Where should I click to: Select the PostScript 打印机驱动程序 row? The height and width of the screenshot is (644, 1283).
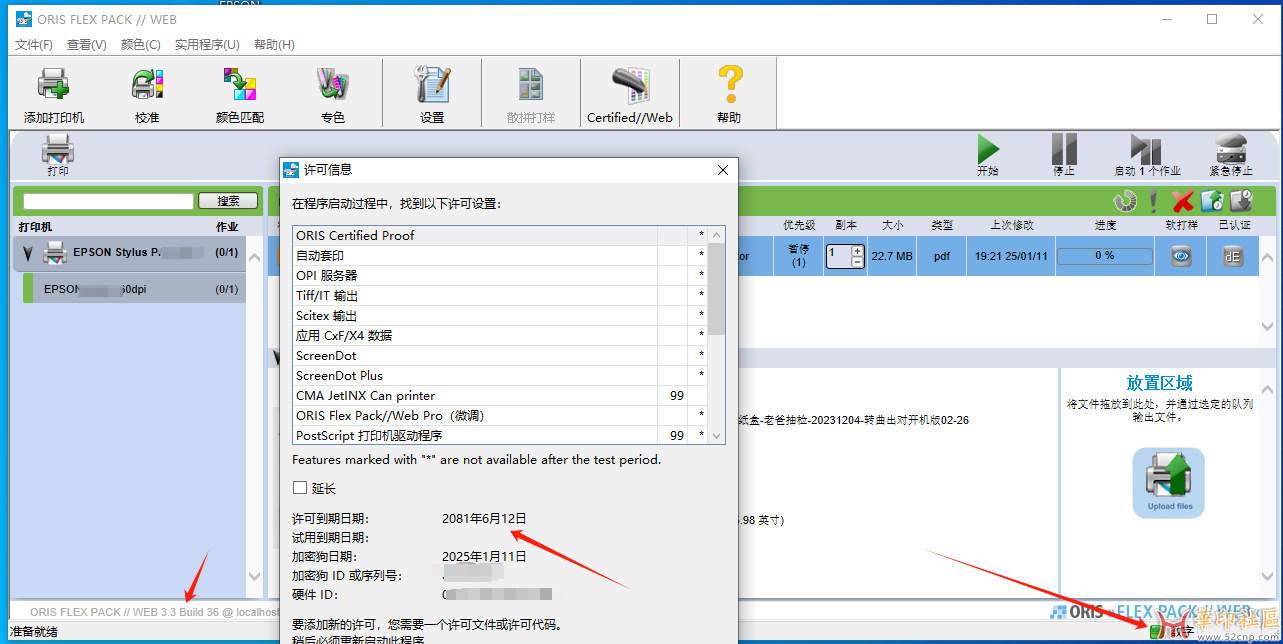pyautogui.click(x=500, y=435)
